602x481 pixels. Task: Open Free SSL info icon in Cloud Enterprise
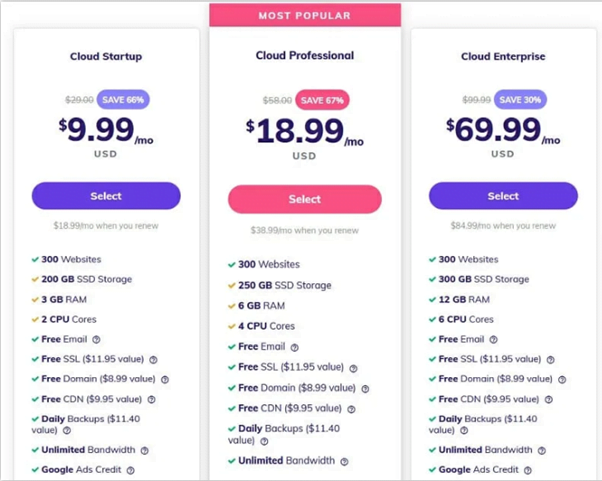point(550,360)
